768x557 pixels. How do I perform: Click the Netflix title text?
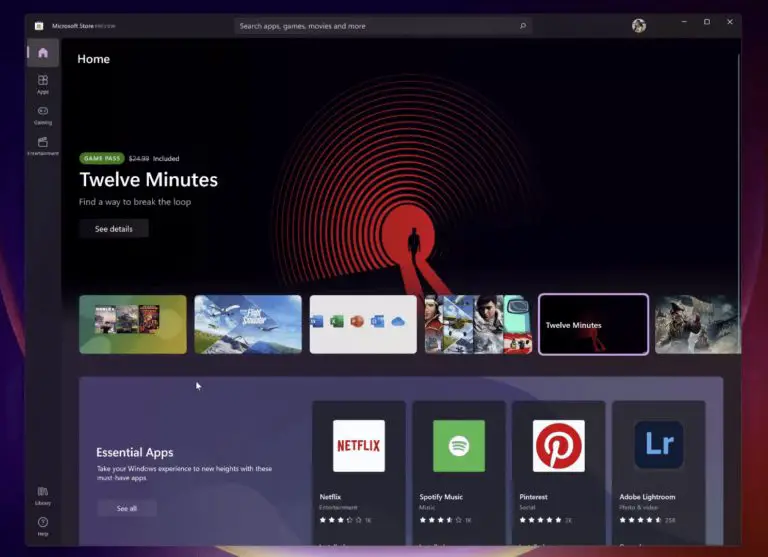(330, 497)
